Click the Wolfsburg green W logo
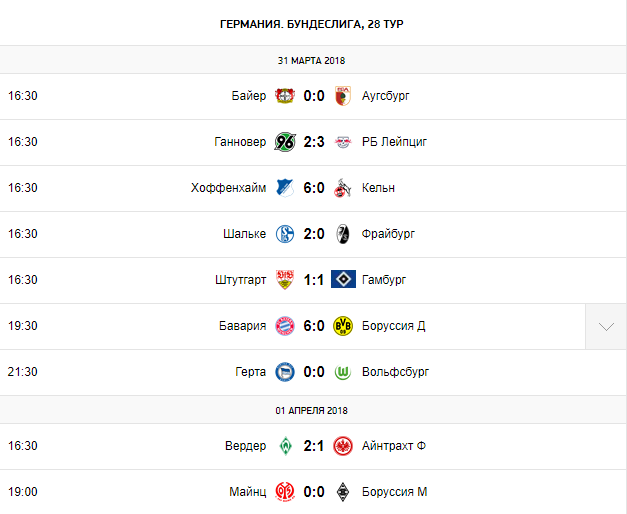 pyautogui.click(x=344, y=372)
